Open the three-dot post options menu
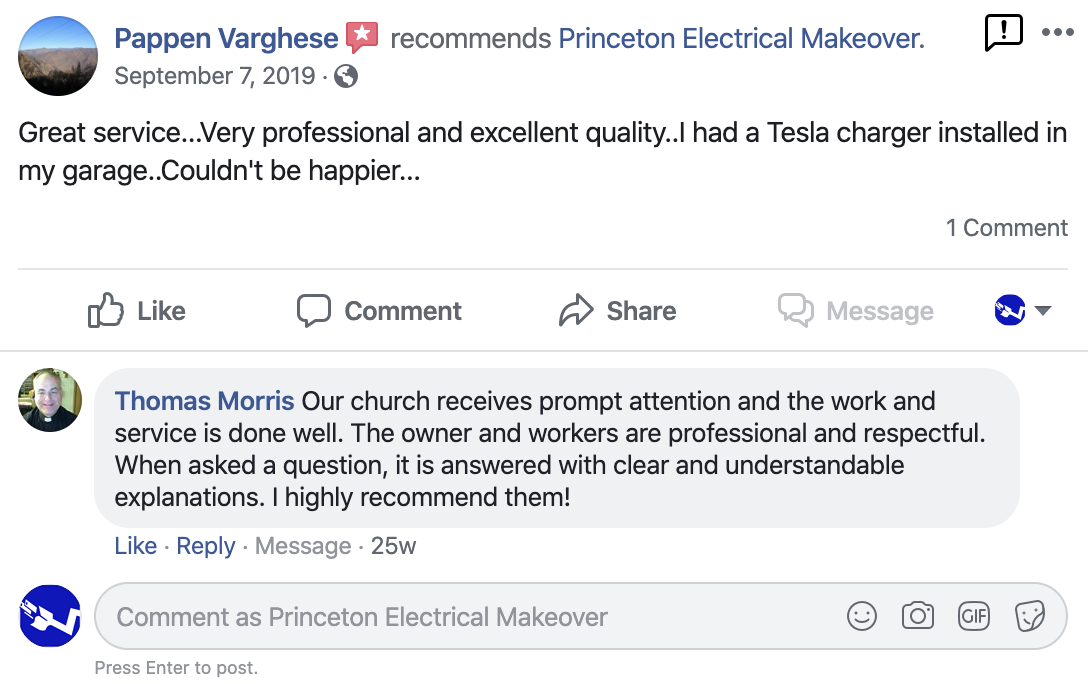1088x684 pixels. (1057, 32)
